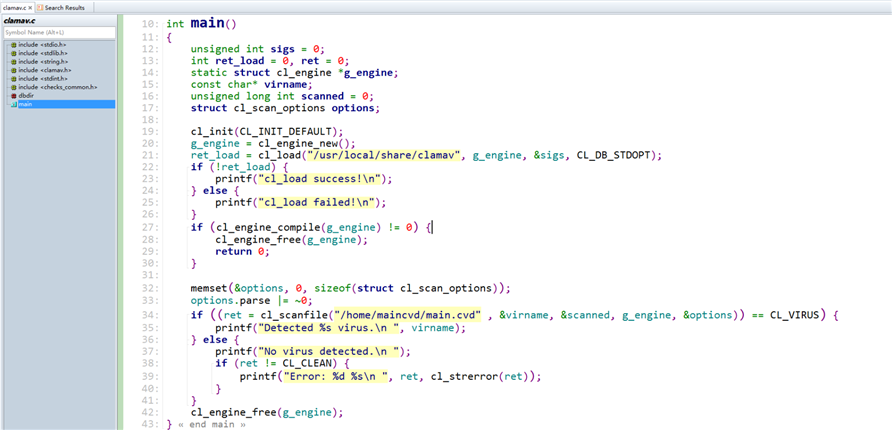892x430 pixels.
Task: Click CL_CLEAN constant on line 38
Action: pyautogui.click(x=307, y=363)
